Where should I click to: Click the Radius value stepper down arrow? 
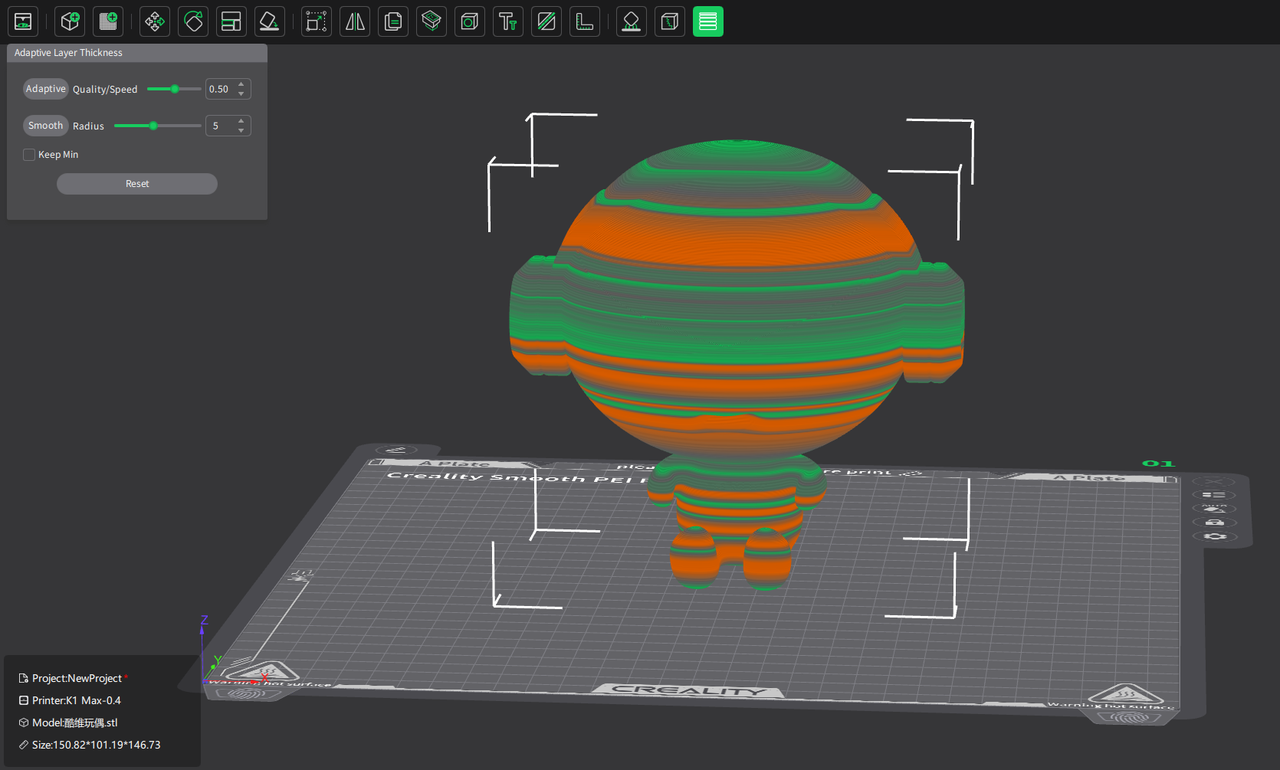[x=240, y=130]
